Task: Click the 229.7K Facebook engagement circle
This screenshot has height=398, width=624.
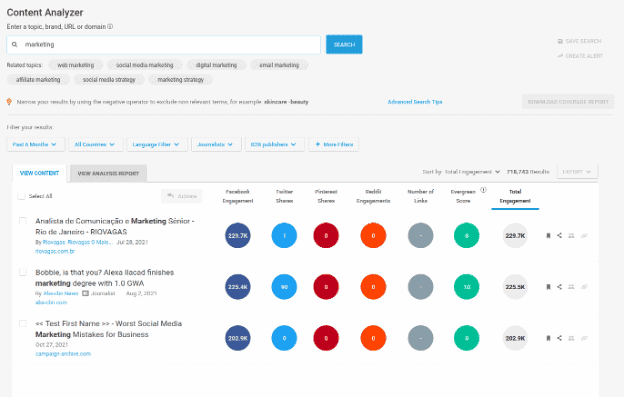Action: (x=238, y=236)
